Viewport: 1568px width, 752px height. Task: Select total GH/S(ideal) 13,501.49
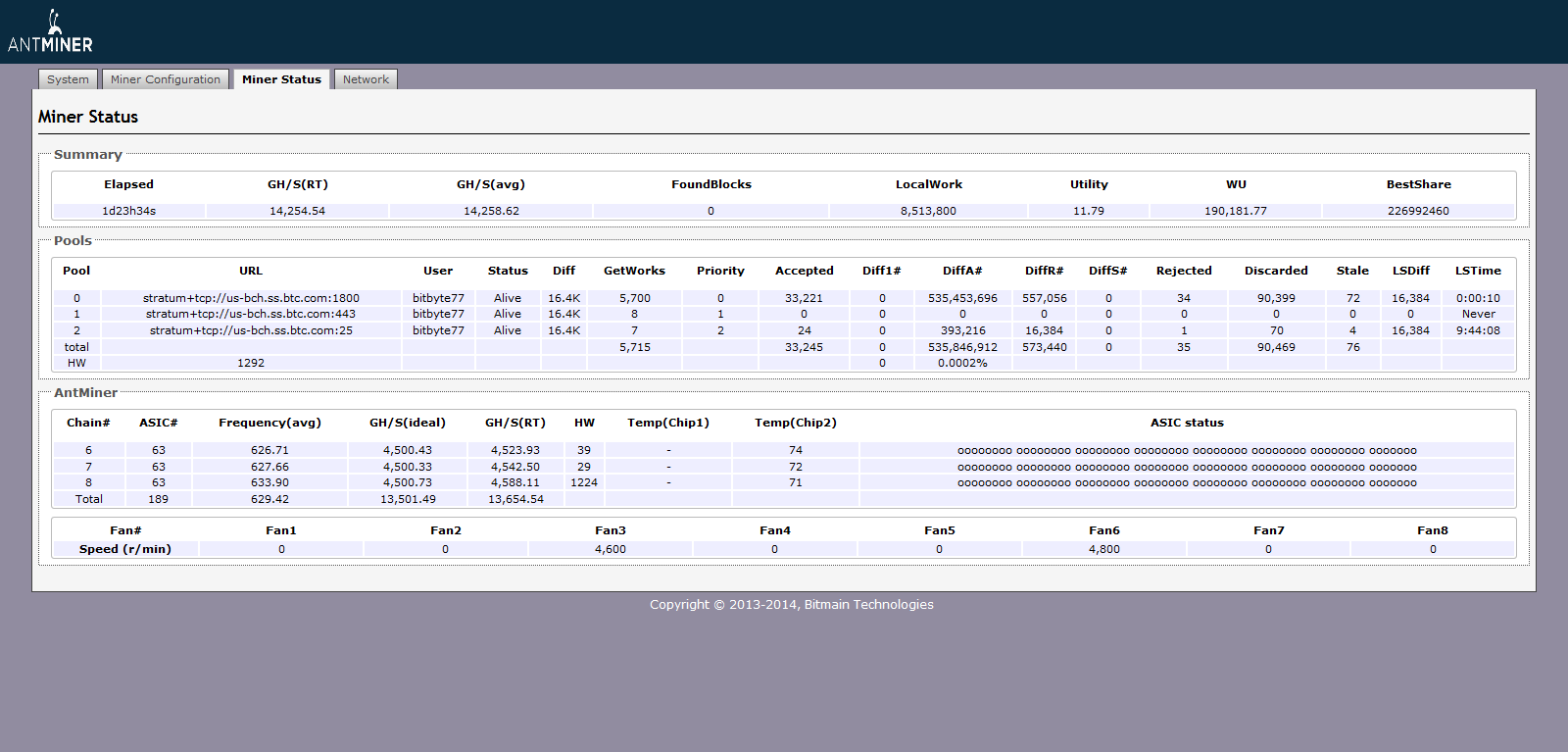click(408, 499)
